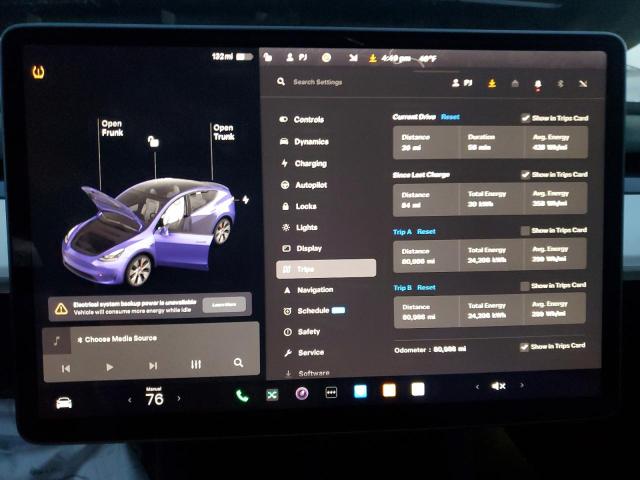Open car controls from the car icon
The width and height of the screenshot is (640, 480).
64,402
